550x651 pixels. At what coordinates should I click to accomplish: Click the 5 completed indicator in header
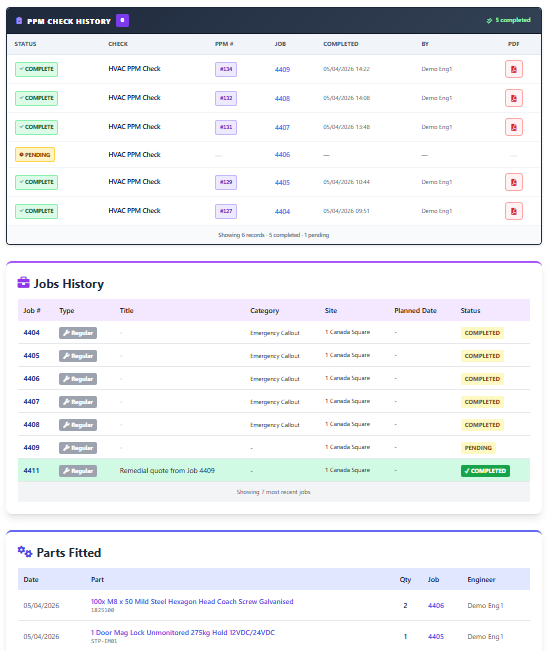(x=508, y=20)
